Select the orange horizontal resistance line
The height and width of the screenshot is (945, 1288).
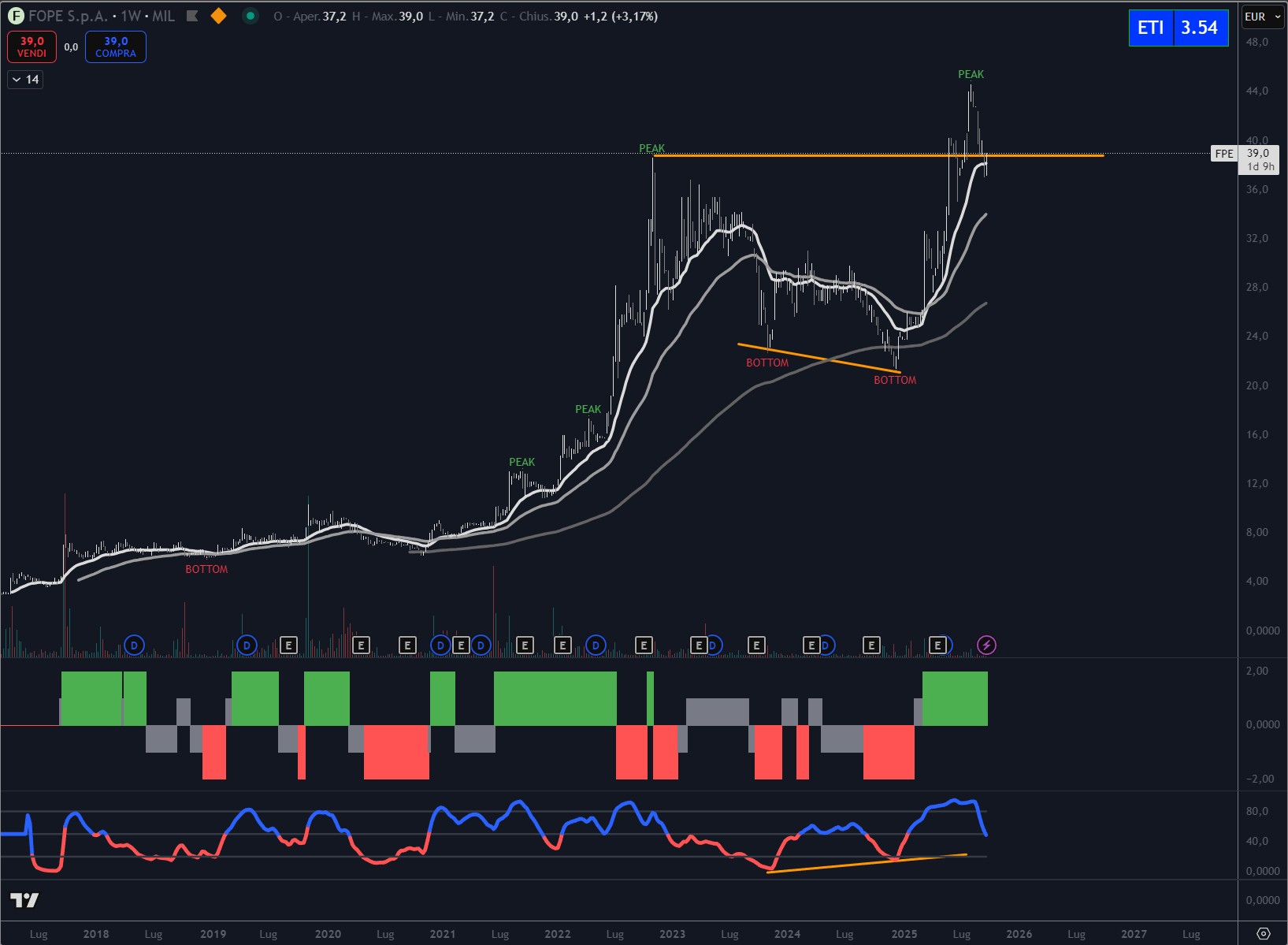pyautogui.click(x=867, y=155)
